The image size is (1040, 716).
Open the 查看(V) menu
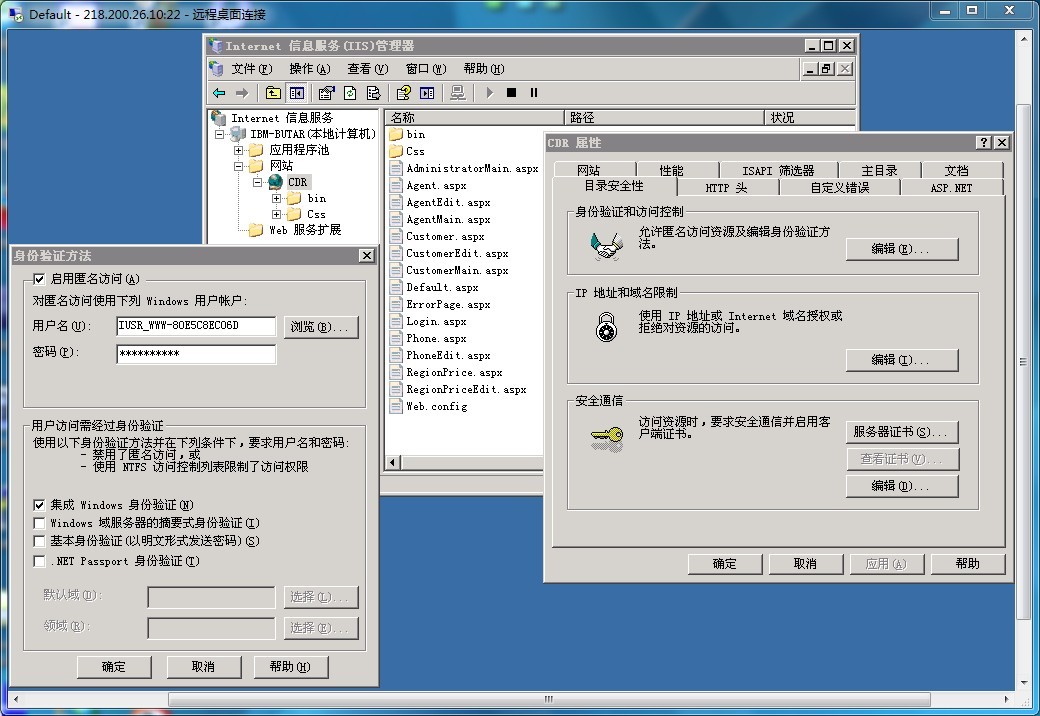(x=367, y=69)
